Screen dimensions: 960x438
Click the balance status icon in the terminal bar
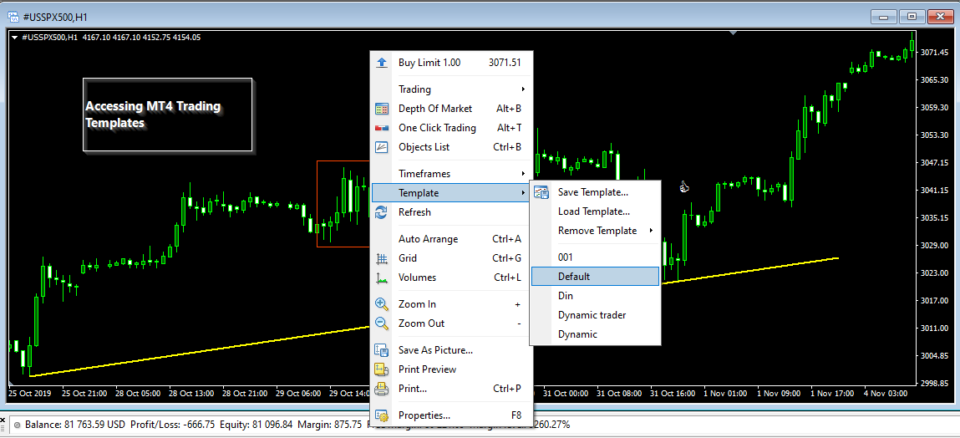18,424
